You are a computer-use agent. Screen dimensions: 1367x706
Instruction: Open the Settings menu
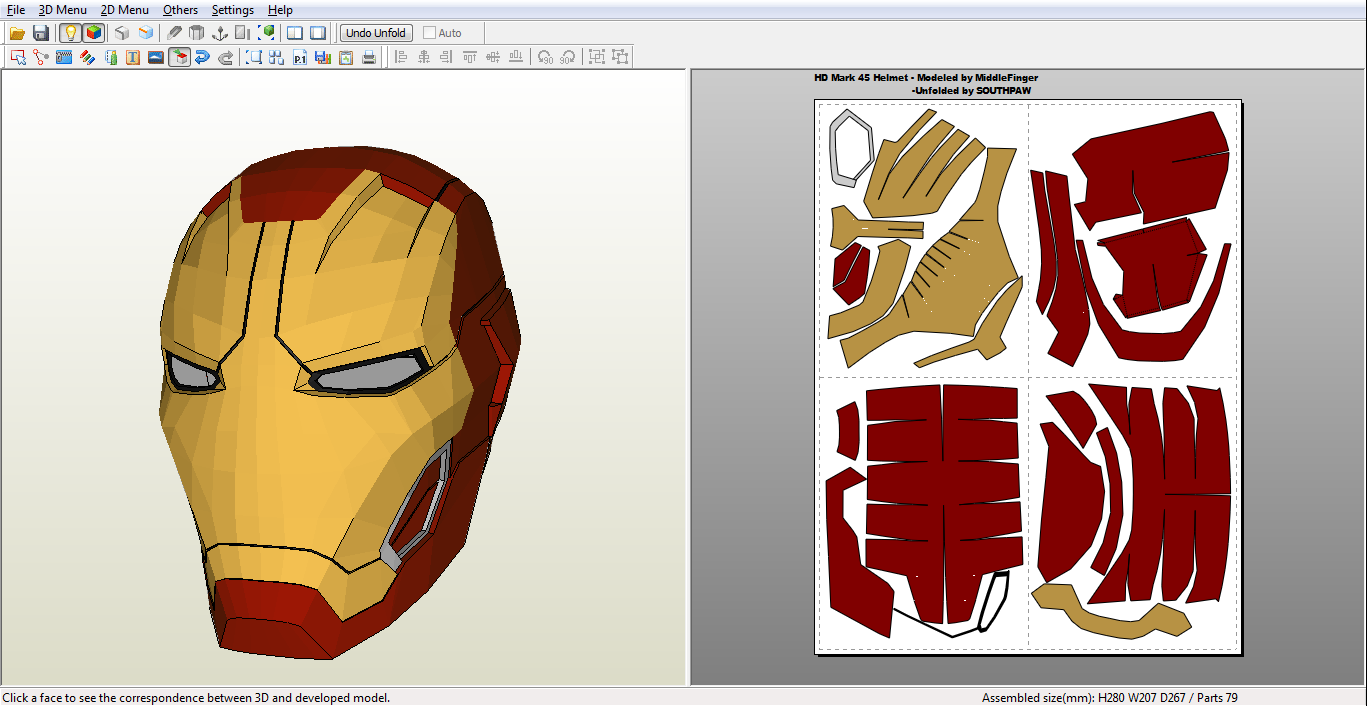[x=233, y=10]
